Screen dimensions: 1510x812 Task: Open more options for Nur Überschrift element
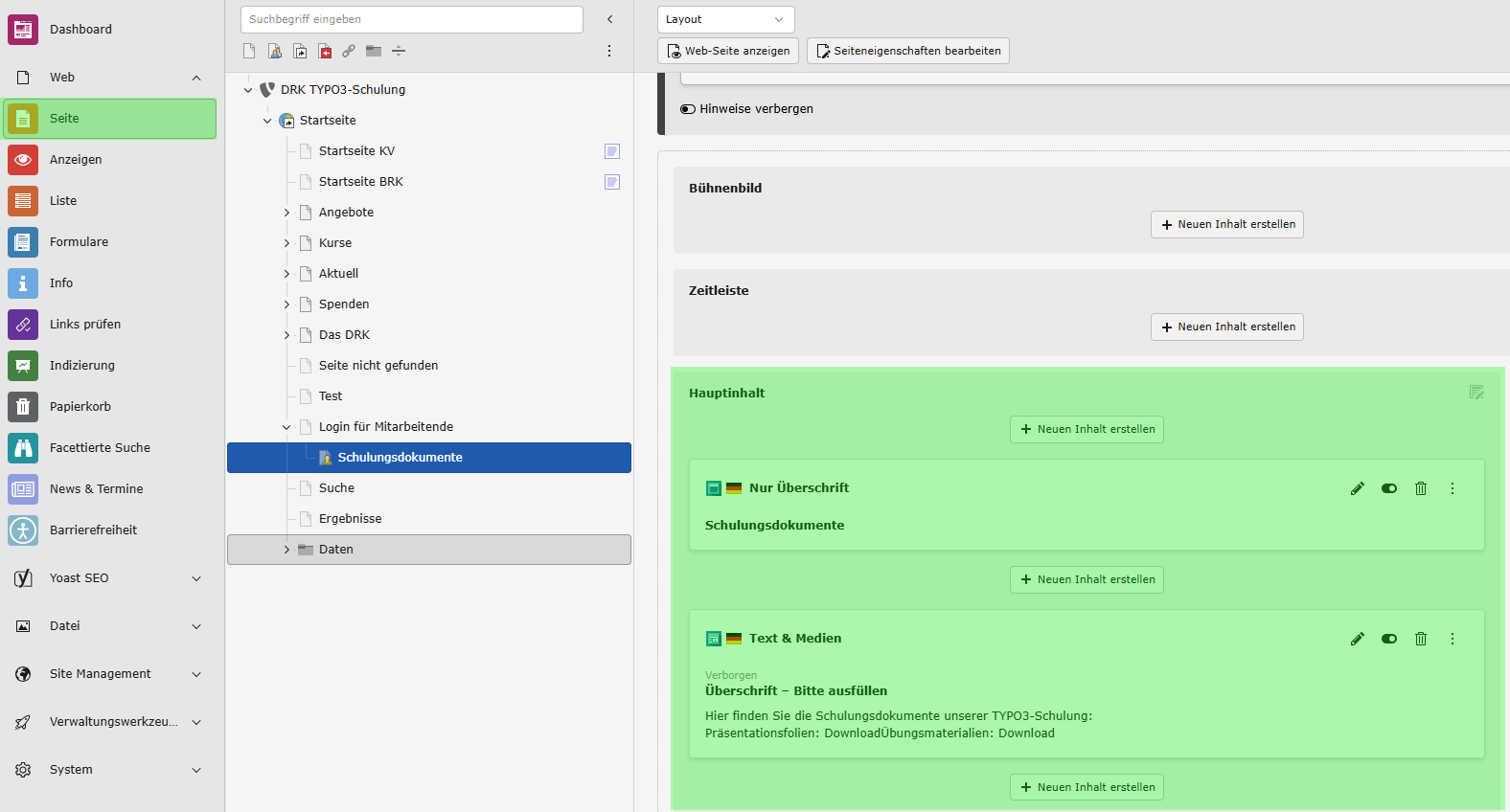click(x=1453, y=488)
